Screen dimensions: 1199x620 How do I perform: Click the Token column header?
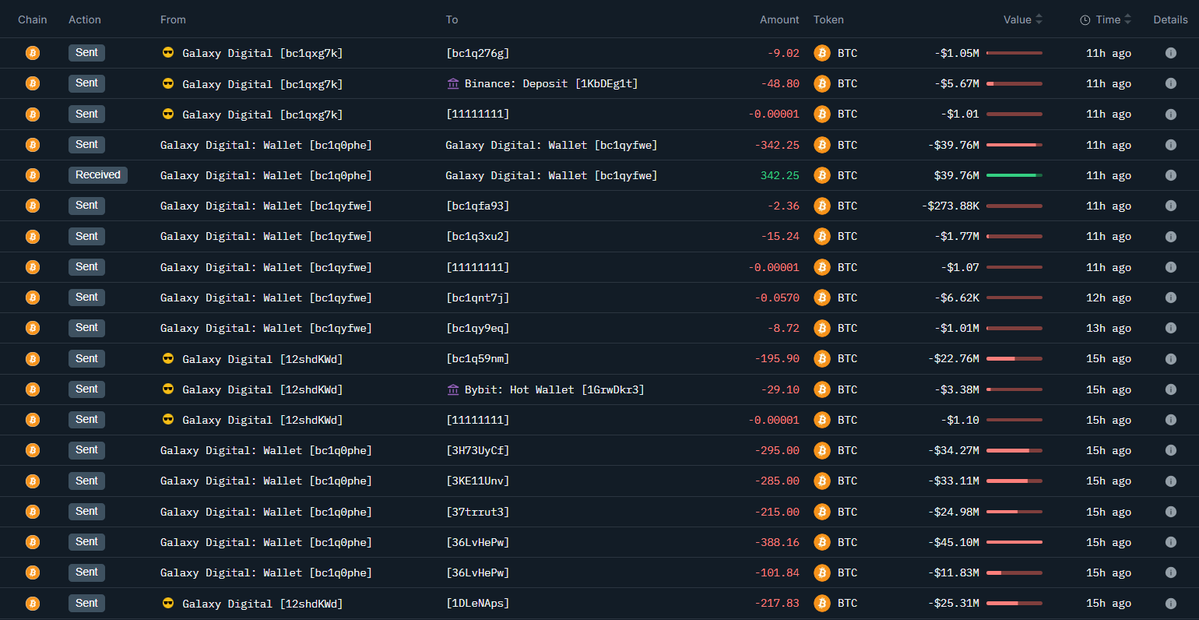(x=829, y=20)
